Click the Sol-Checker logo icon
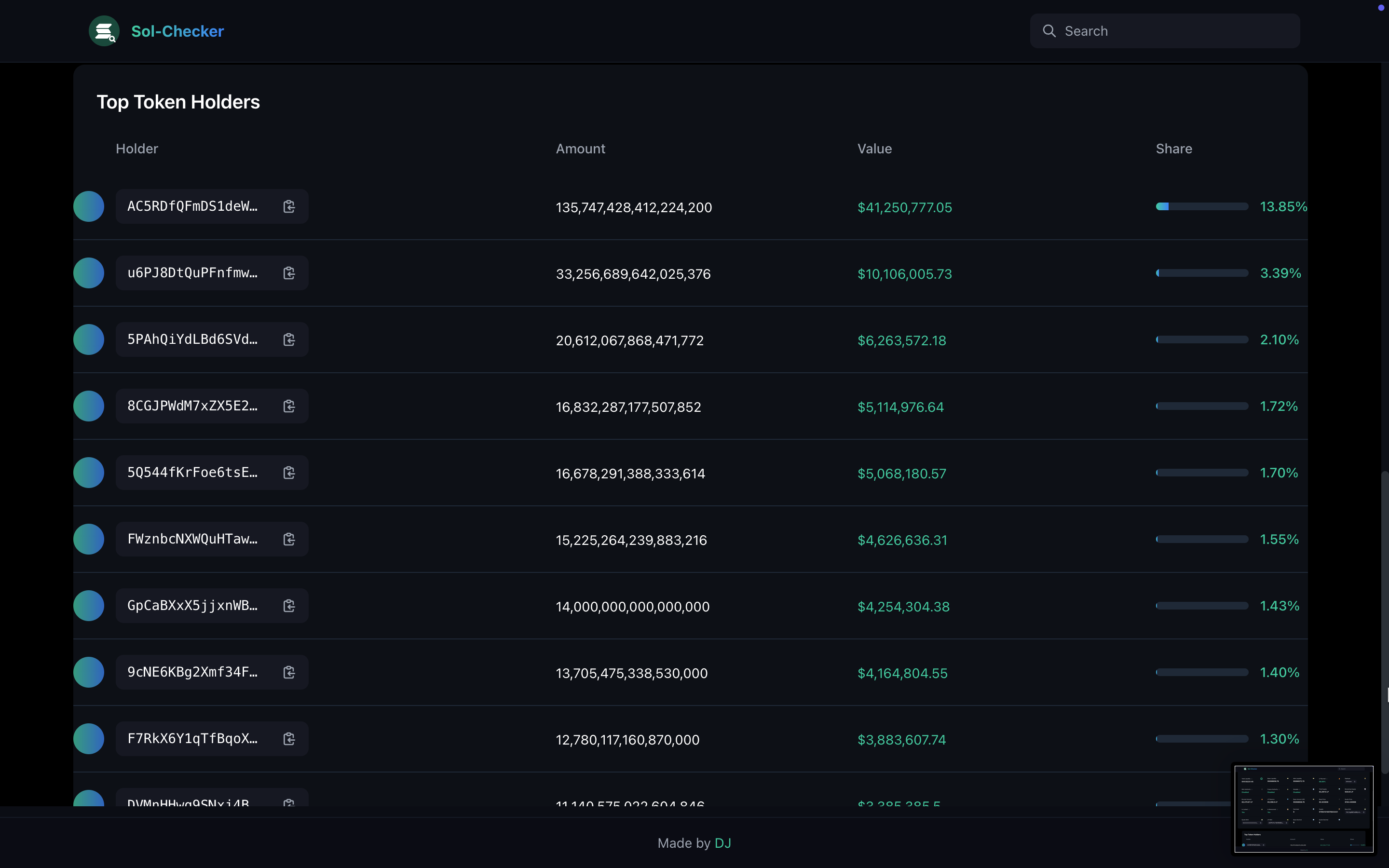Screen dimensions: 1389x868 coord(104,30)
